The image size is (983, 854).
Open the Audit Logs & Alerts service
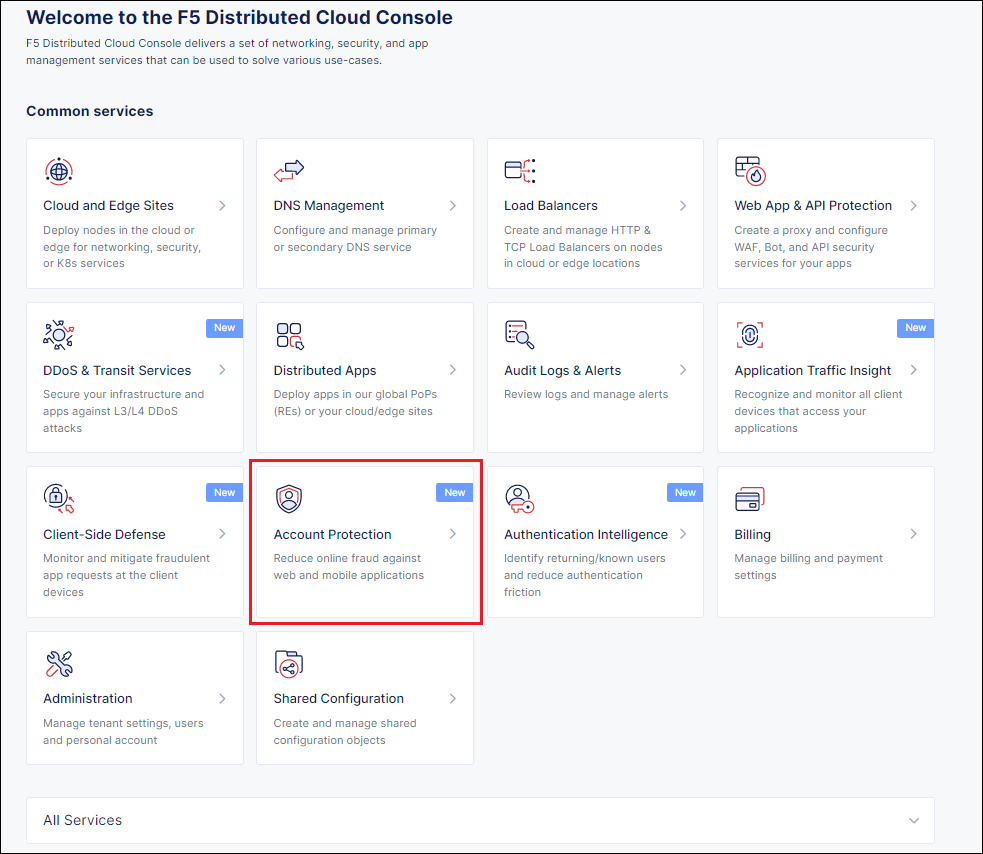click(x=564, y=370)
